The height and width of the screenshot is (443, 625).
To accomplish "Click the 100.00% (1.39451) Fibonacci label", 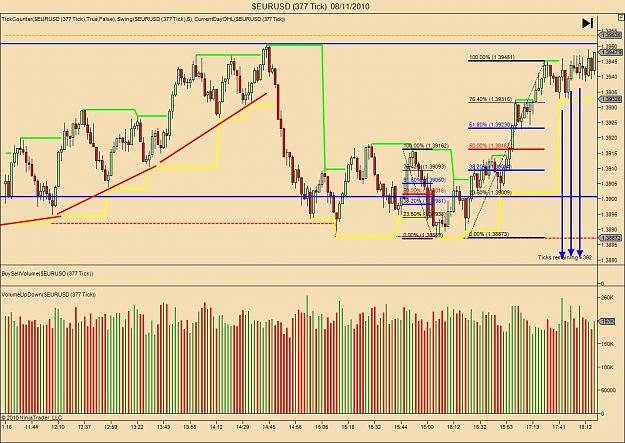I will [491, 57].
